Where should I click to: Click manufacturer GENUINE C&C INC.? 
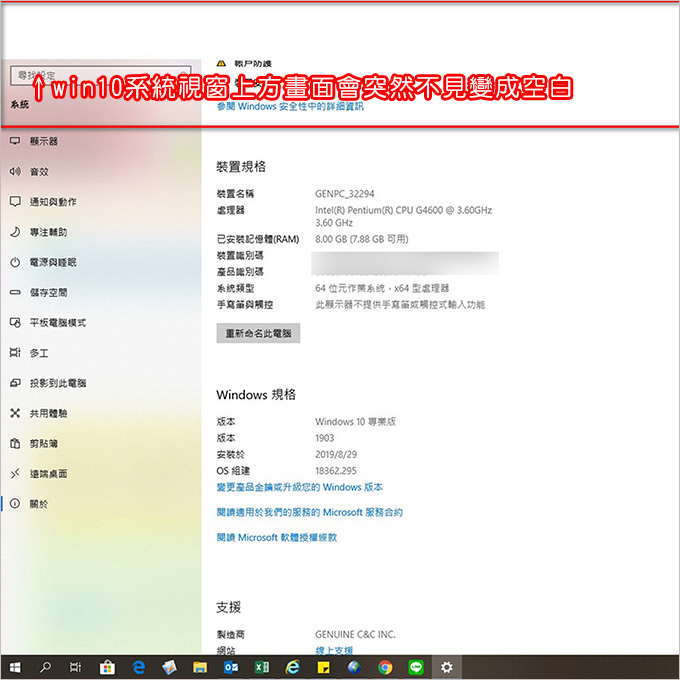click(x=355, y=634)
